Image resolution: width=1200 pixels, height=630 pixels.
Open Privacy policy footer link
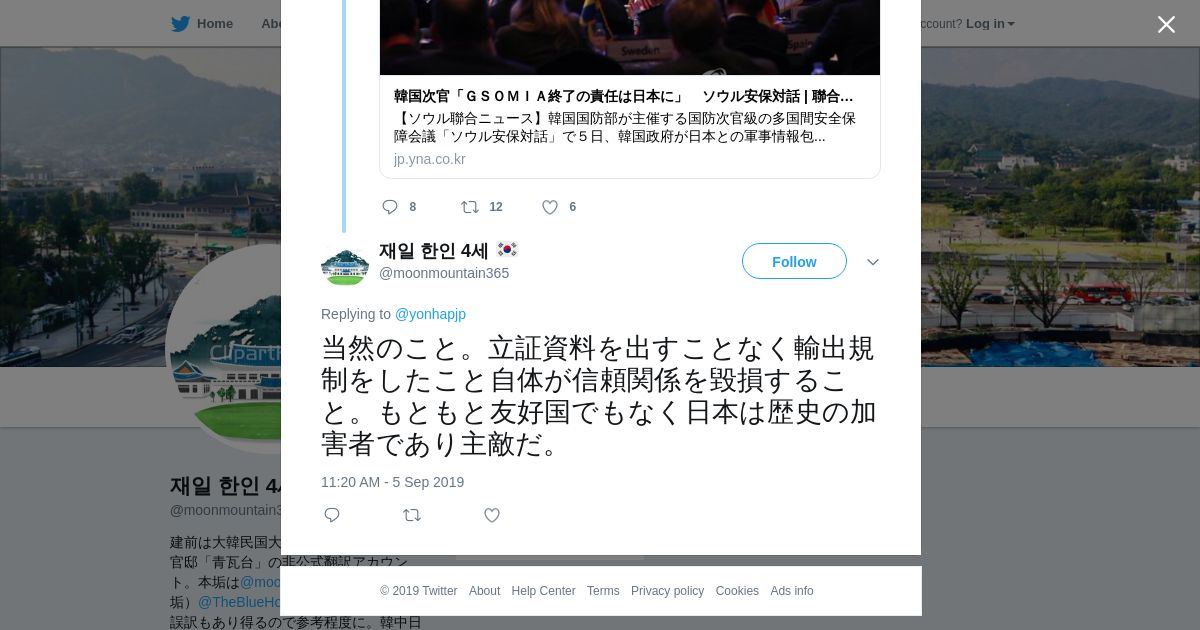coord(667,591)
